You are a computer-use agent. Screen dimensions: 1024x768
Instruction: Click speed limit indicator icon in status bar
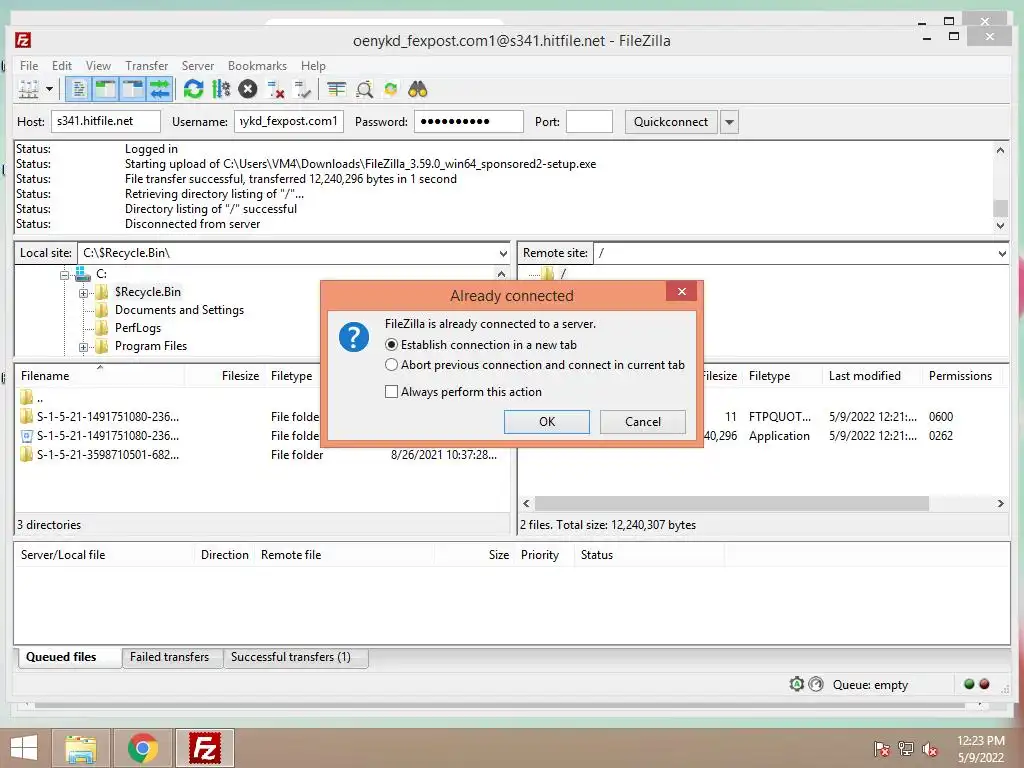[816, 684]
